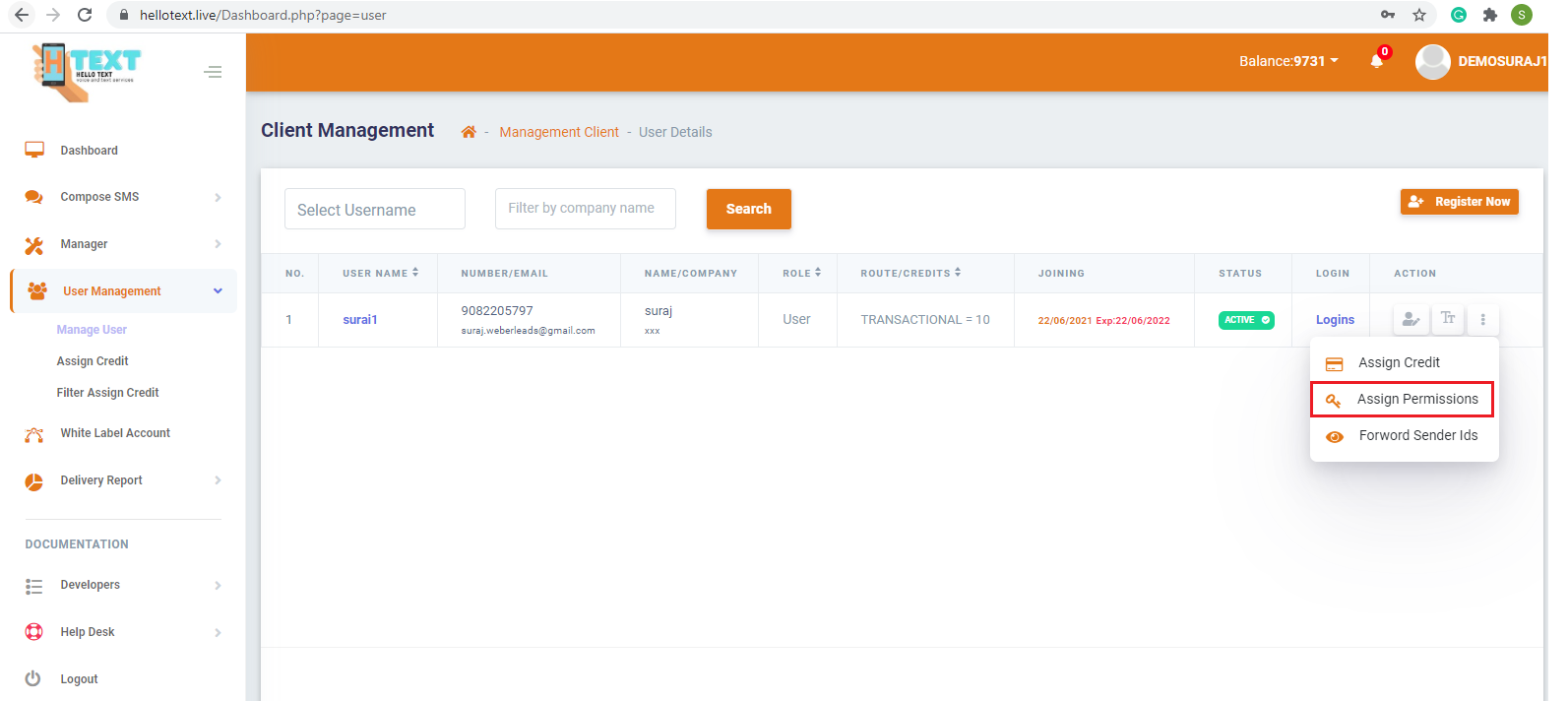This screenshot has width=1568, height=701.
Task: Click the notification bell icon
Action: pyautogui.click(x=1376, y=61)
